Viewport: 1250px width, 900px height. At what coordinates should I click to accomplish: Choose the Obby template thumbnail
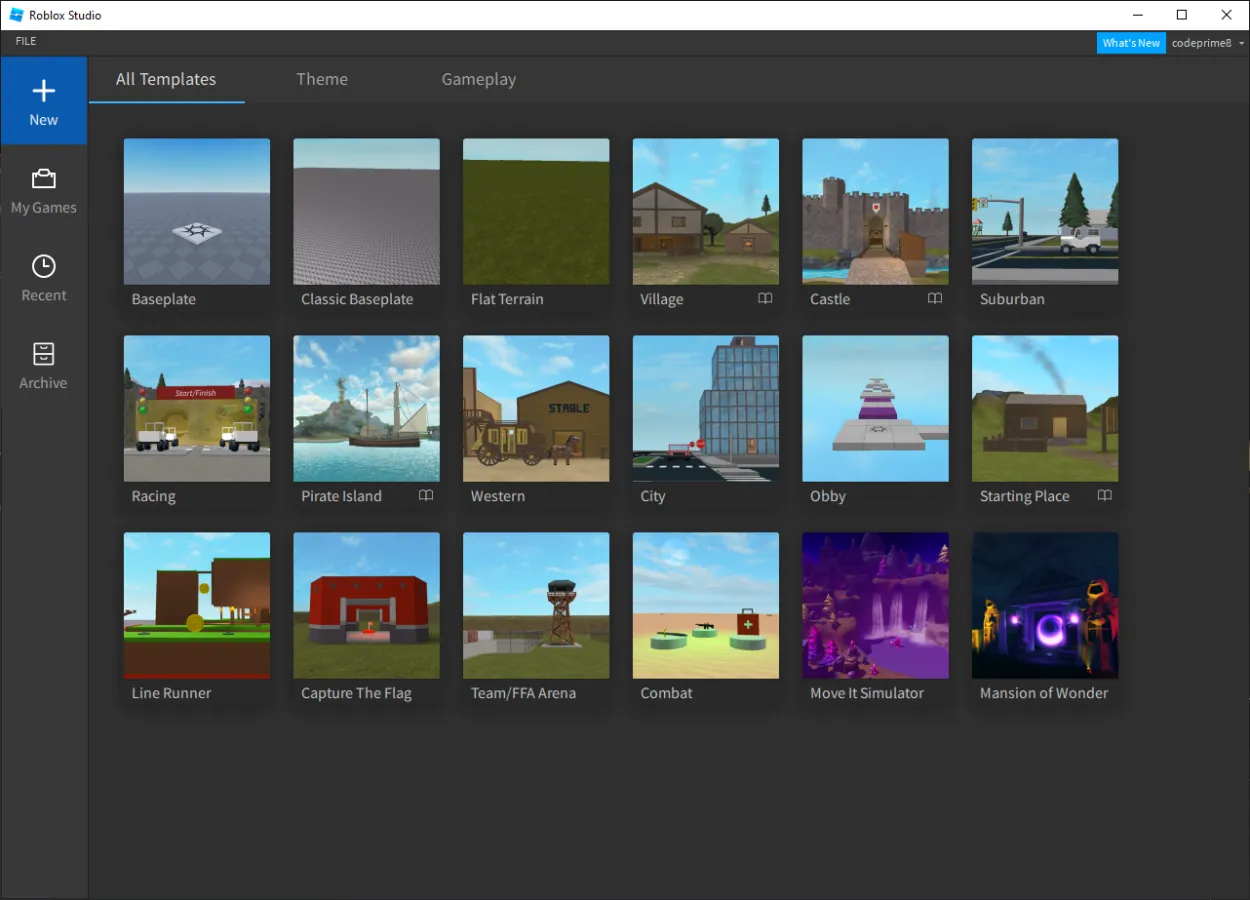pos(875,408)
